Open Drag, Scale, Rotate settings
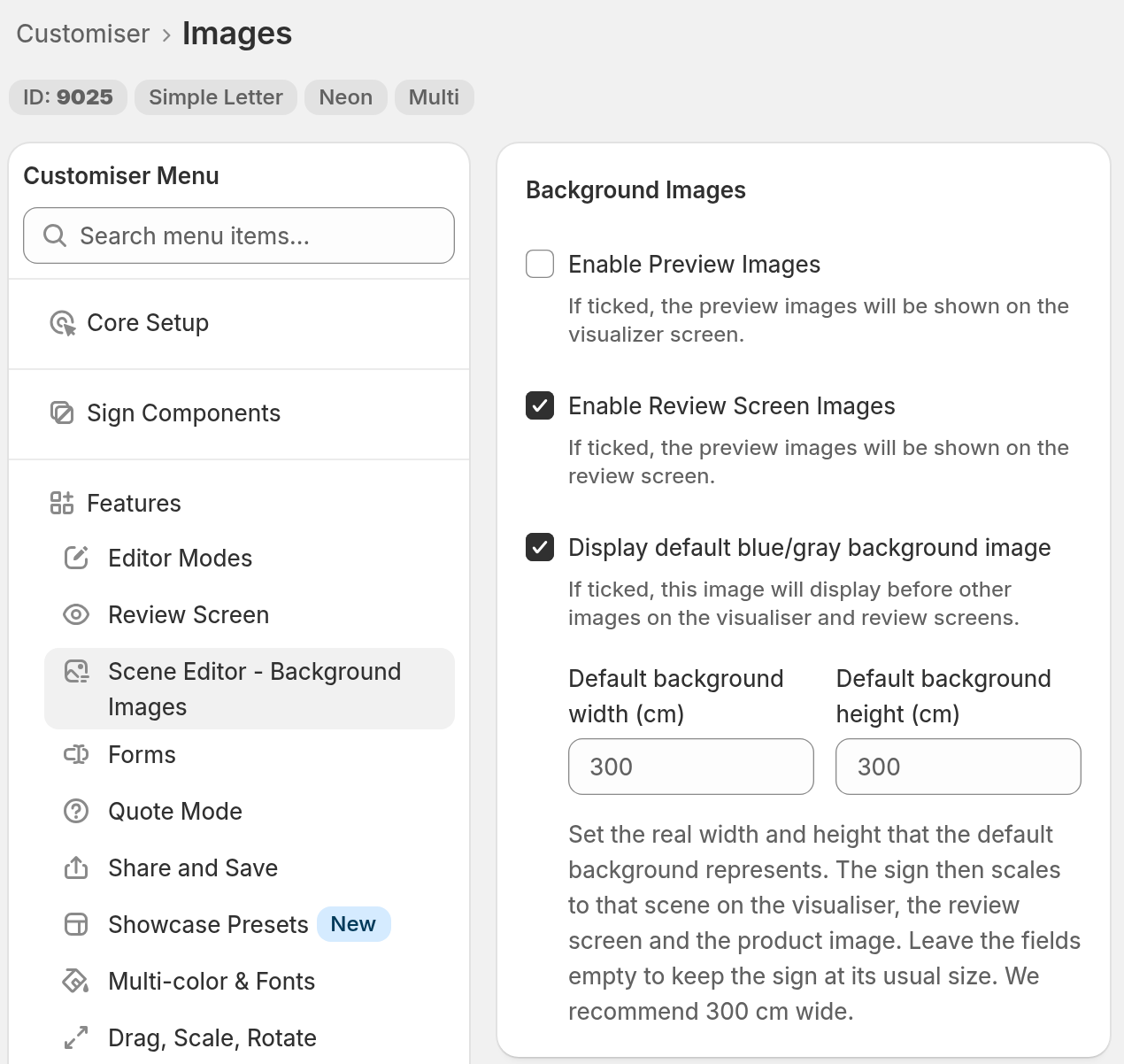The image size is (1124, 1064). click(x=250, y=1037)
